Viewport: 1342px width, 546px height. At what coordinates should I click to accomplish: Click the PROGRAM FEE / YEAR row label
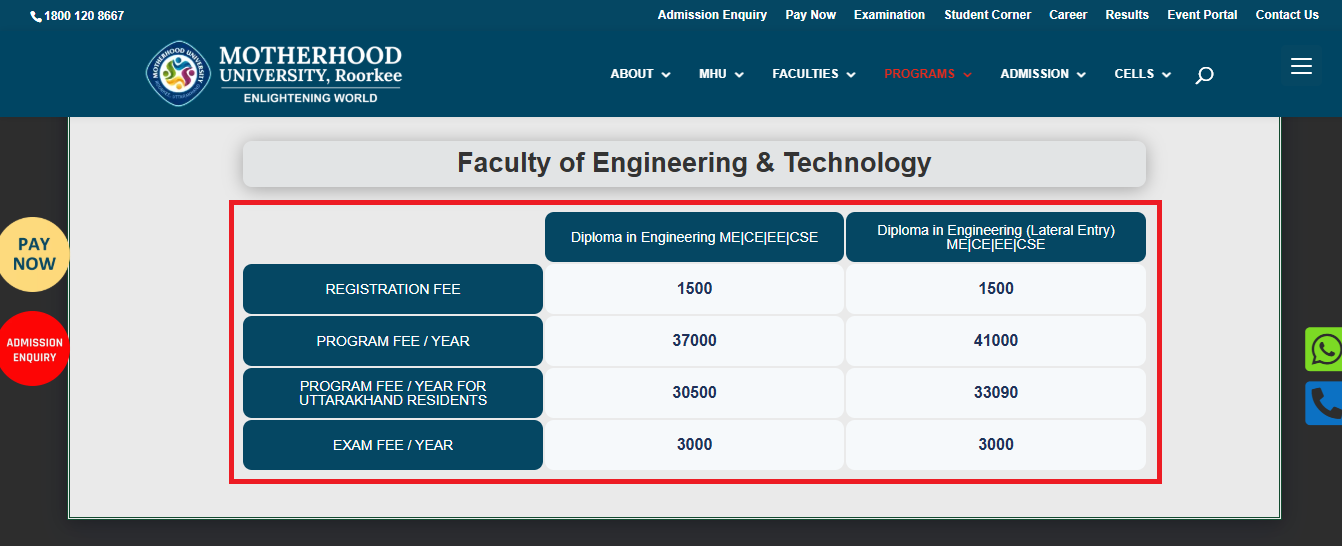pos(393,341)
